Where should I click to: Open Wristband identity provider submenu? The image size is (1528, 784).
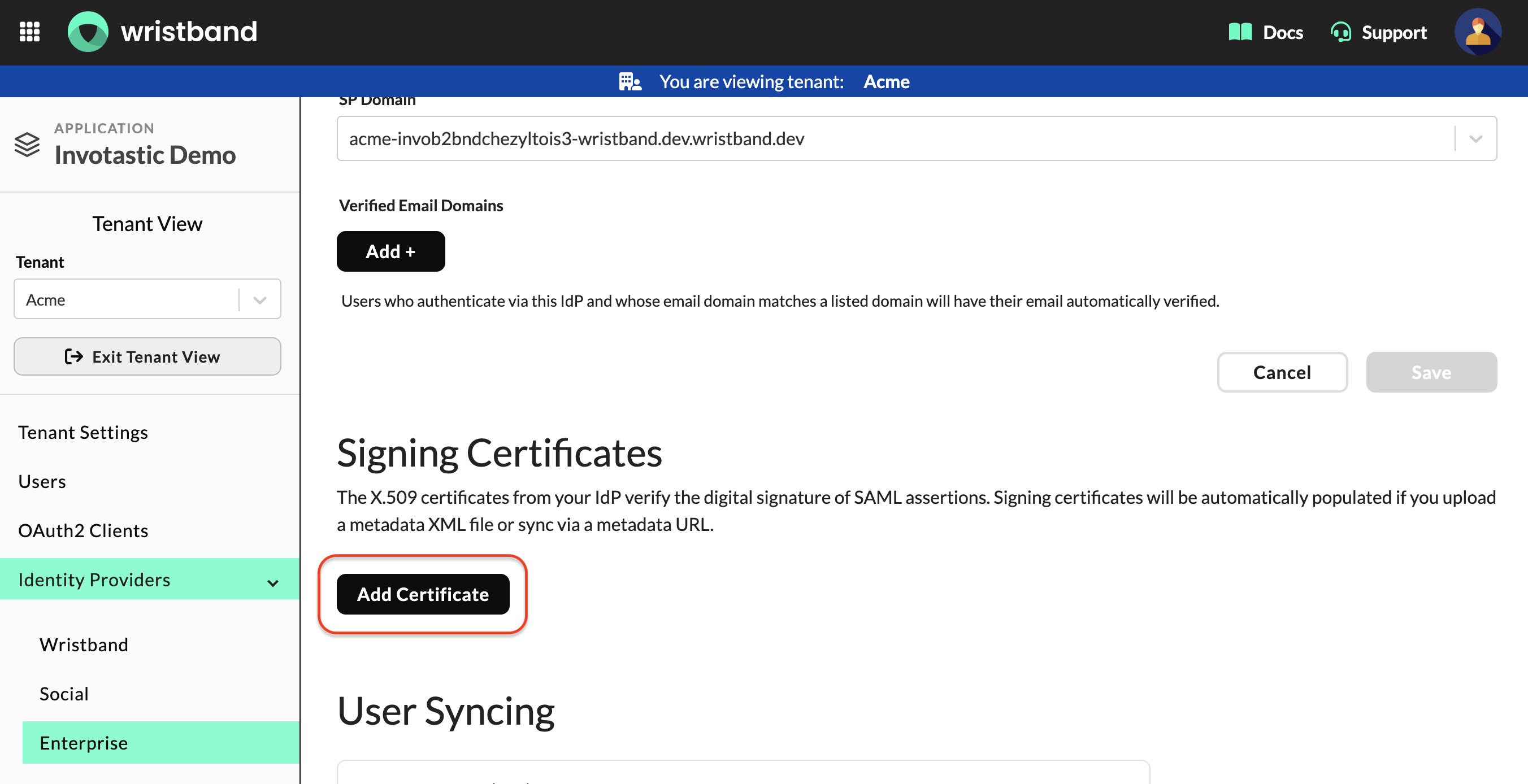click(84, 644)
